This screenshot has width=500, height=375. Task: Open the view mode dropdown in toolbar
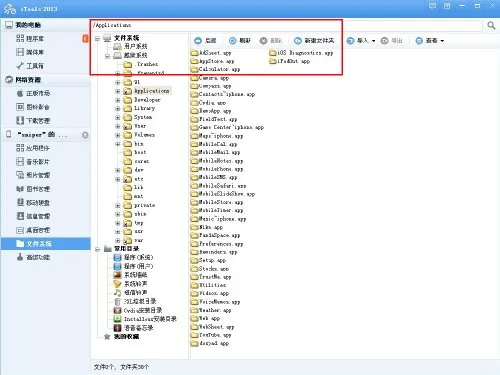click(442, 41)
